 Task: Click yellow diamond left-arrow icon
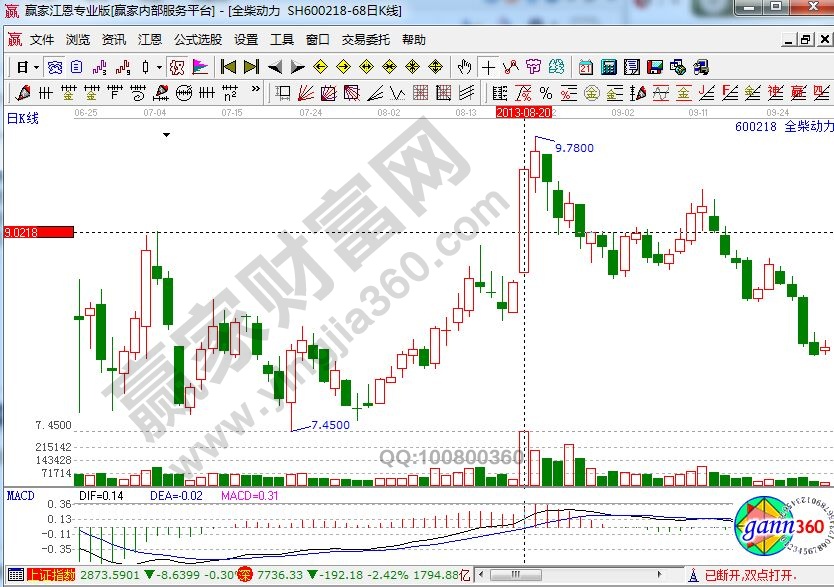point(320,67)
